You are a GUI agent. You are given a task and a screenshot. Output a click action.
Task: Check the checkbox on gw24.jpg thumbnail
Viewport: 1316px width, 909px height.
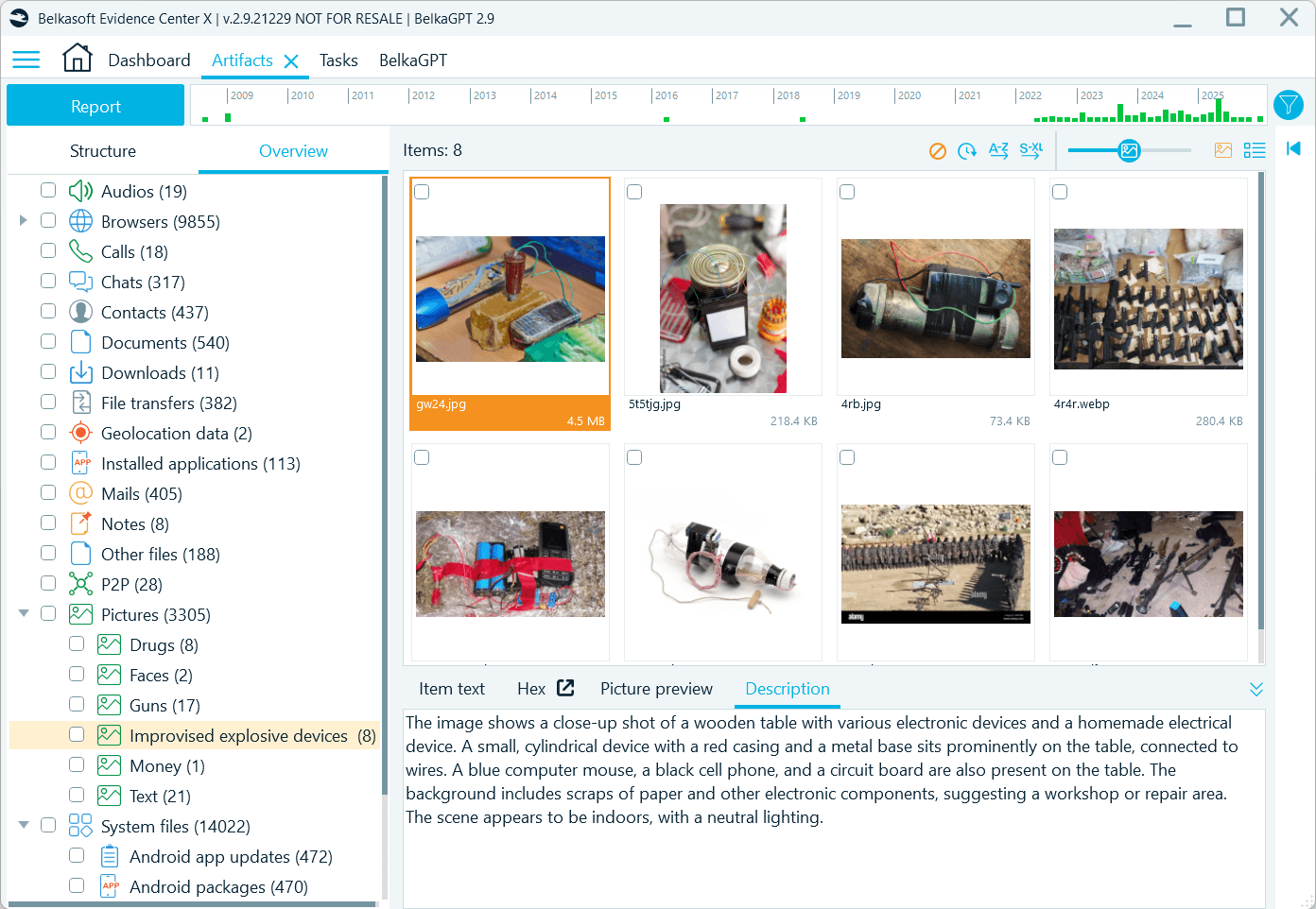422,192
